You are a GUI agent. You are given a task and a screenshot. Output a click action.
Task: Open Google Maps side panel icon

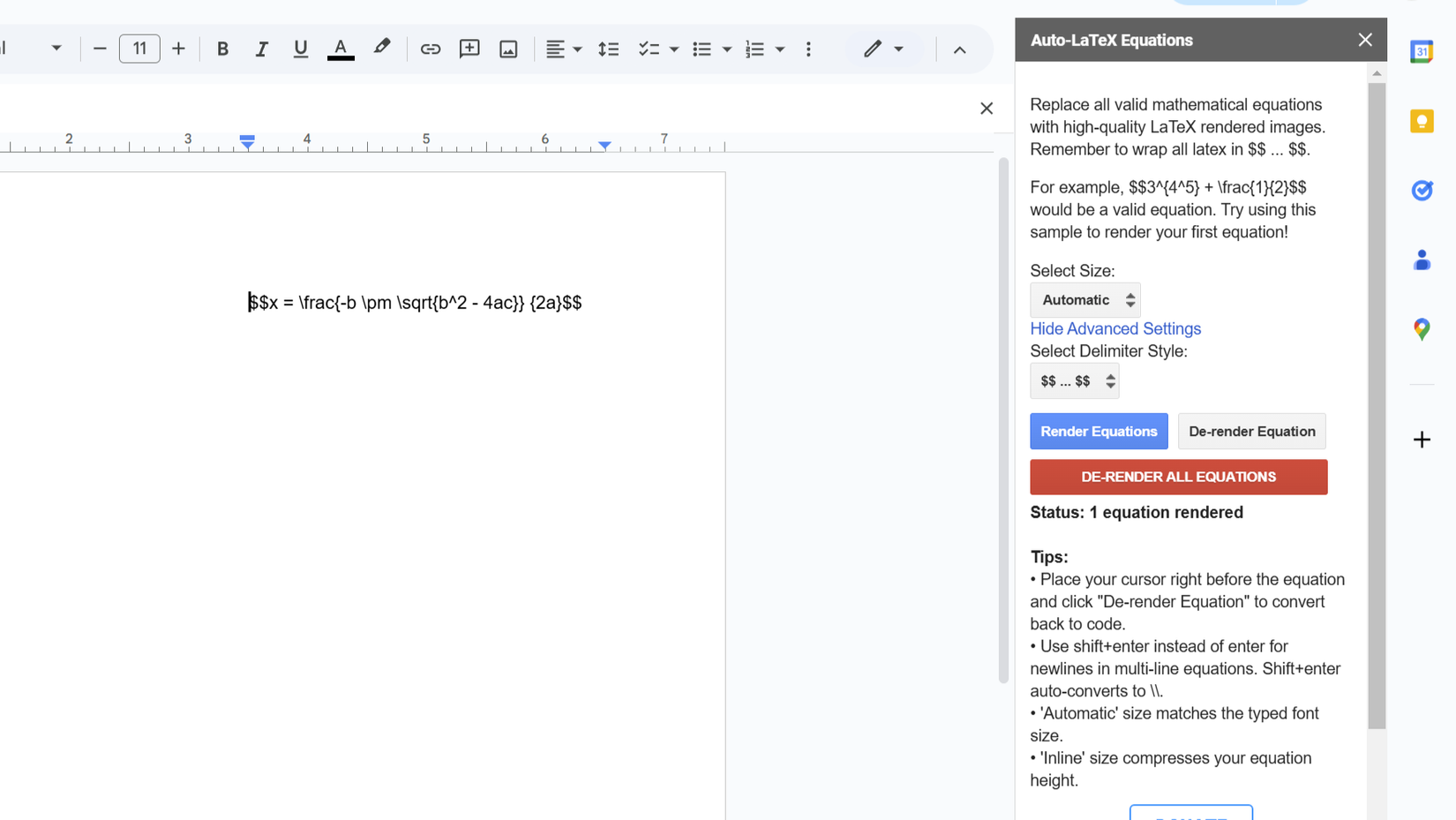[x=1422, y=329]
